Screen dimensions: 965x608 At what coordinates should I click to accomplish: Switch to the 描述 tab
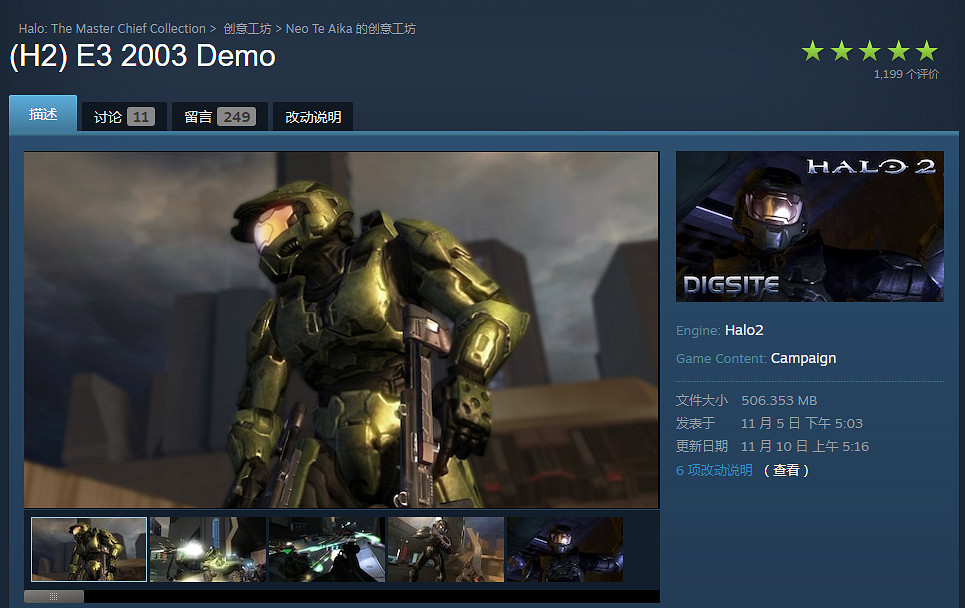coord(43,115)
